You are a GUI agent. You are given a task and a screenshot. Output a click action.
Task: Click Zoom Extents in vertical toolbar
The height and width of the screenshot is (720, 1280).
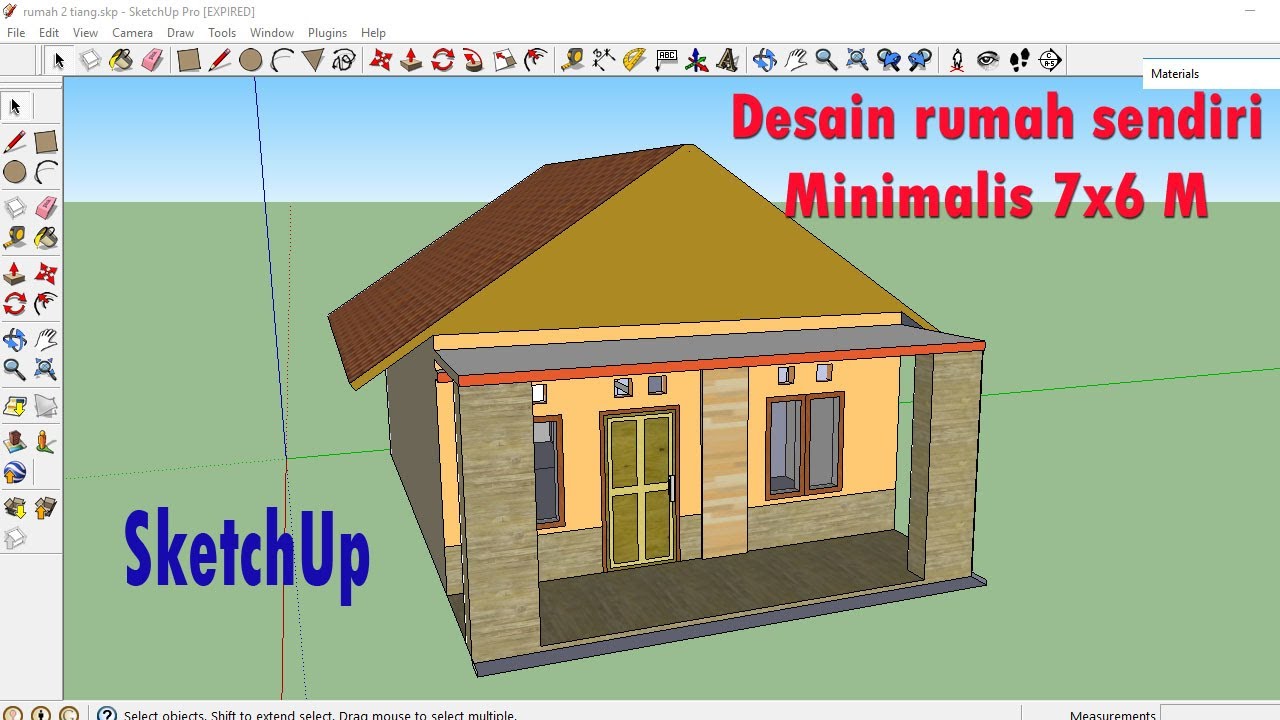(x=46, y=370)
